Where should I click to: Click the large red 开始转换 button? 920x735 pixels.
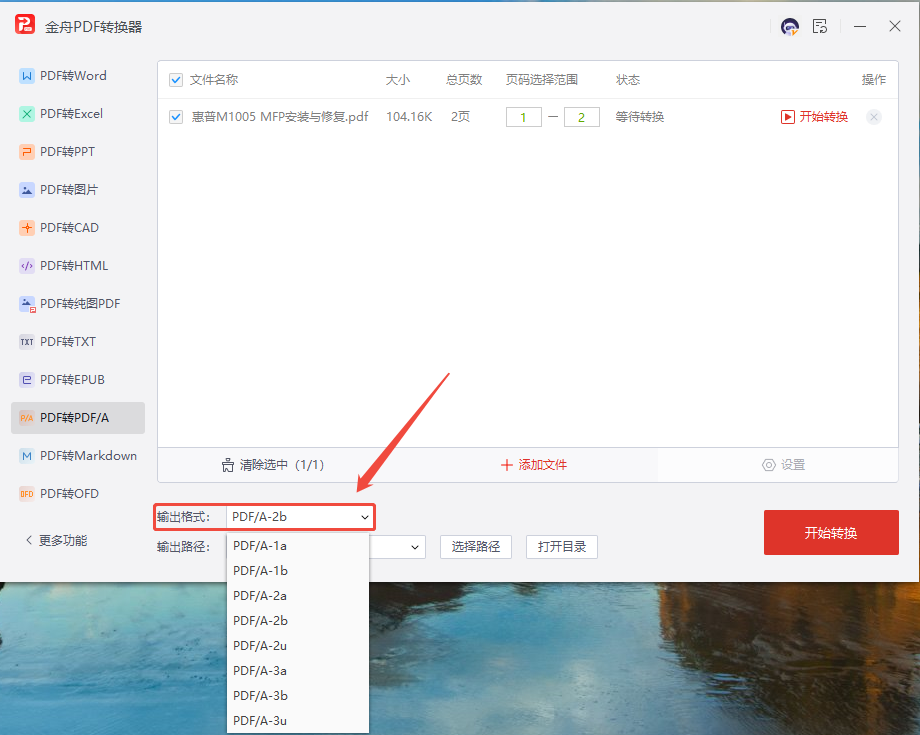(x=831, y=532)
